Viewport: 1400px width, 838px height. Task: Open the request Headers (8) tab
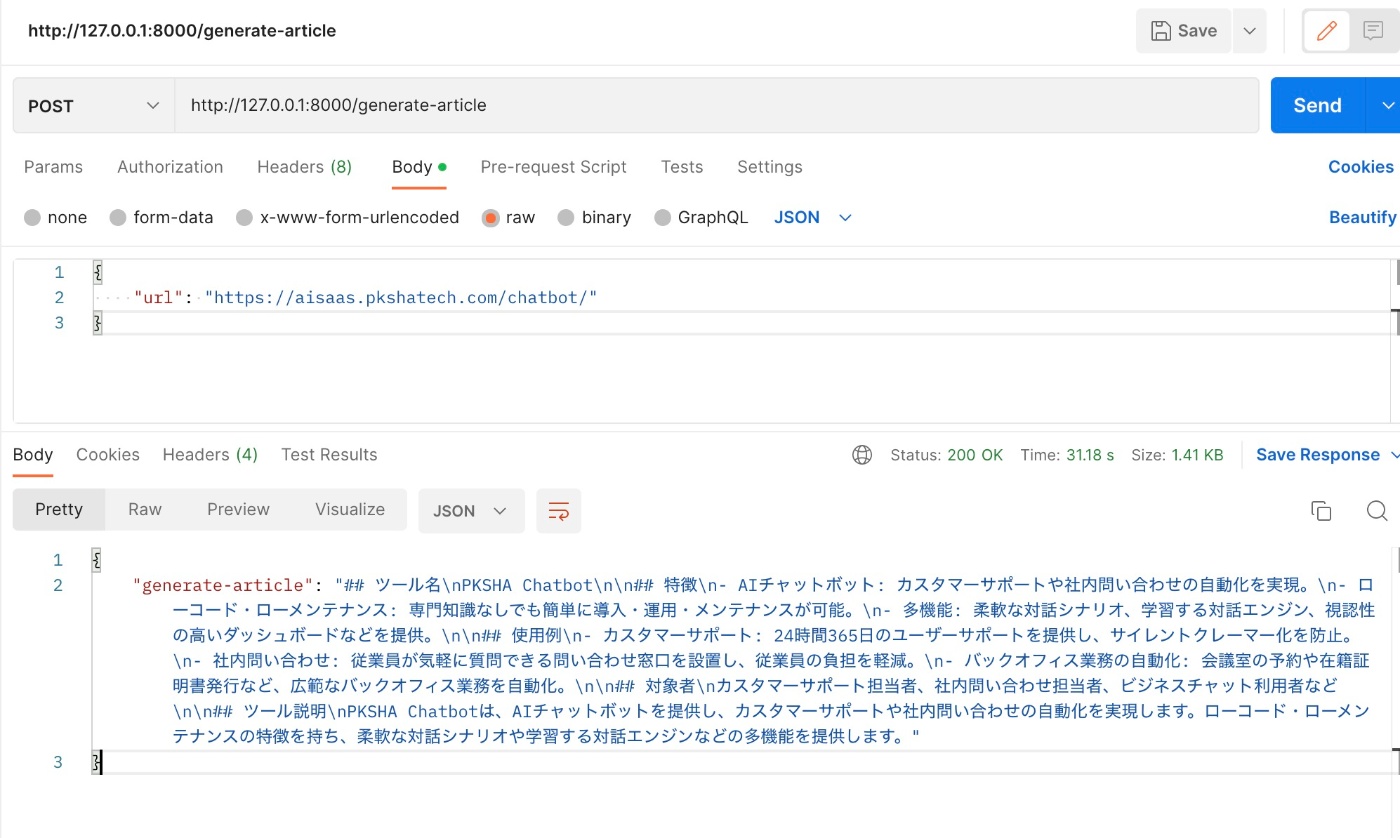click(x=304, y=167)
